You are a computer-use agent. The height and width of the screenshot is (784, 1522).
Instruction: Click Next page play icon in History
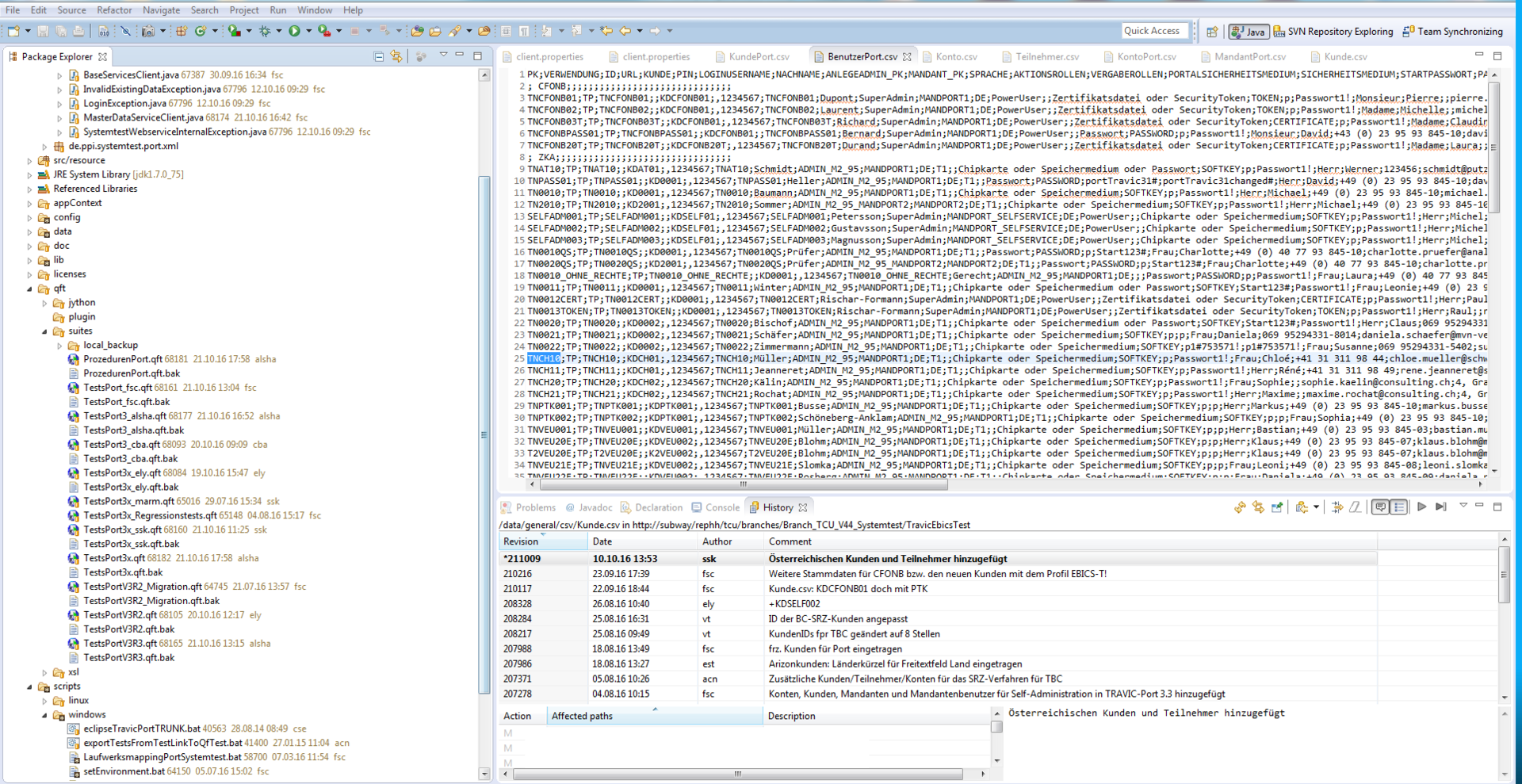tap(1422, 507)
